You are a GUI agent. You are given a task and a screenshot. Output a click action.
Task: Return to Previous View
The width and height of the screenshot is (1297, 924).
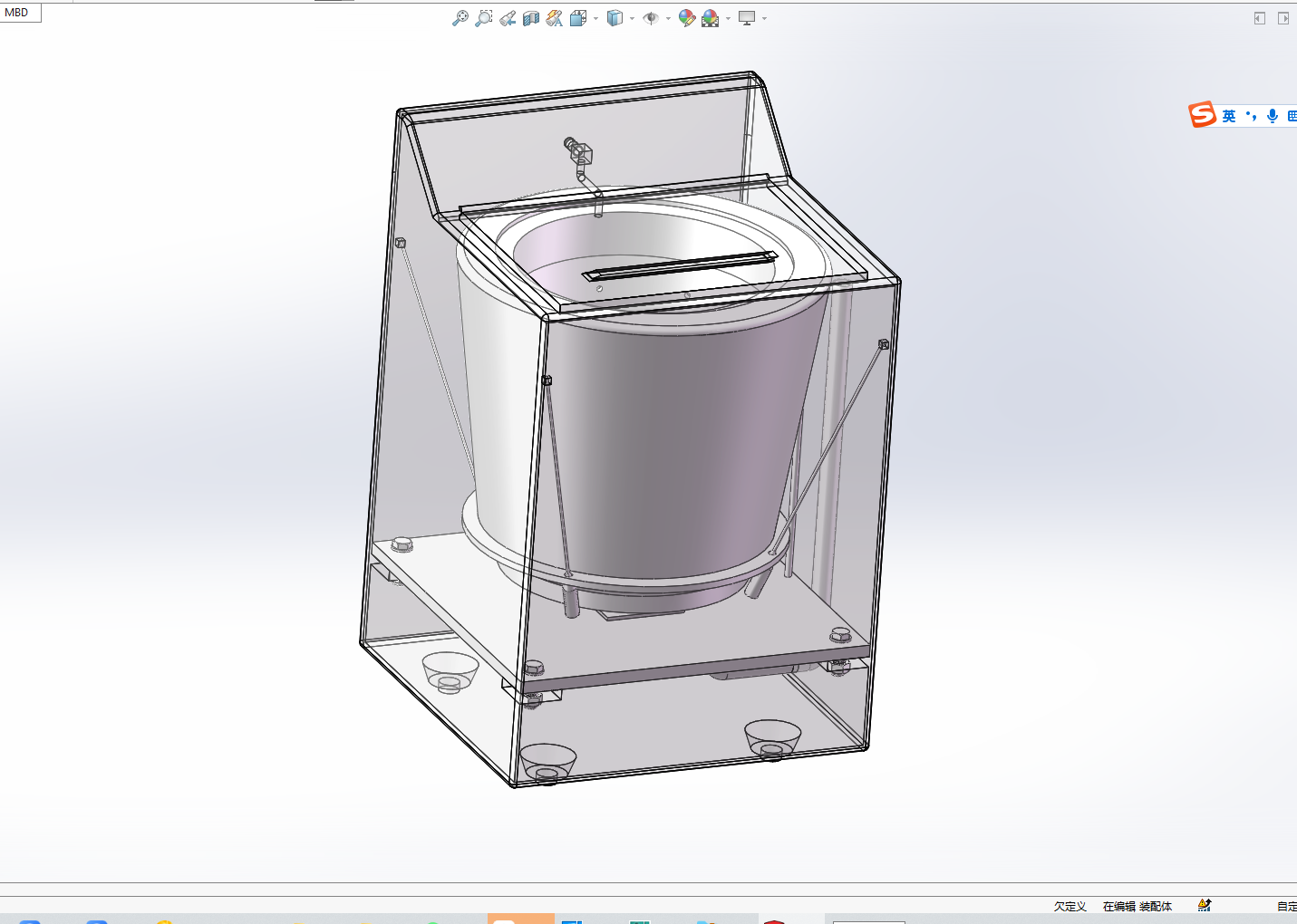pyautogui.click(x=508, y=18)
